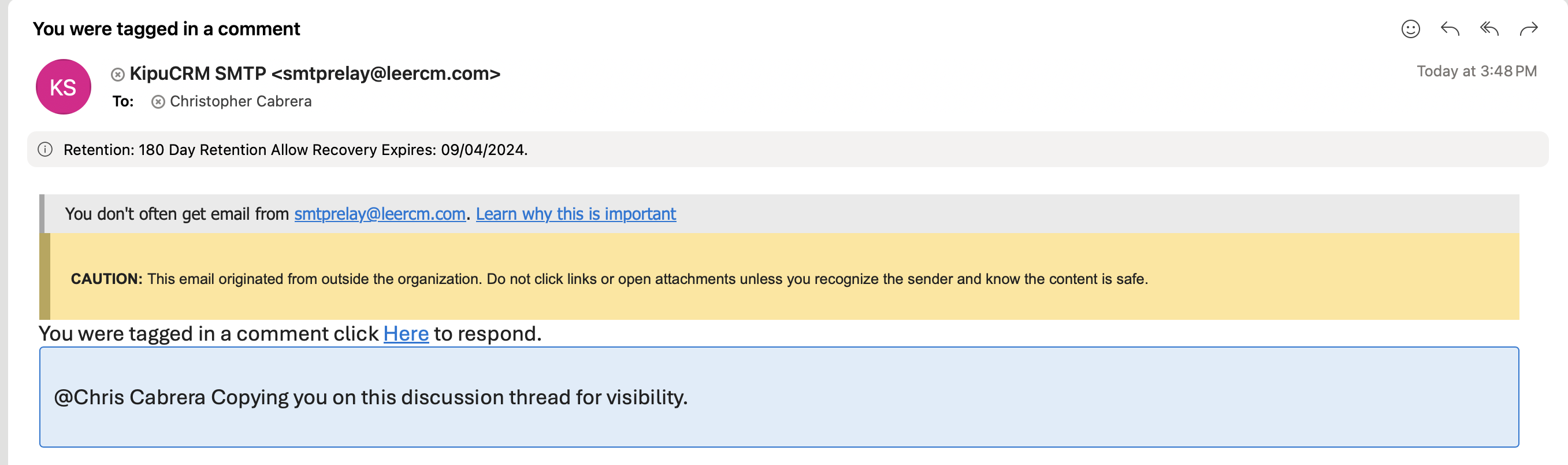Click the yellow CAUTION banner text

(x=609, y=279)
